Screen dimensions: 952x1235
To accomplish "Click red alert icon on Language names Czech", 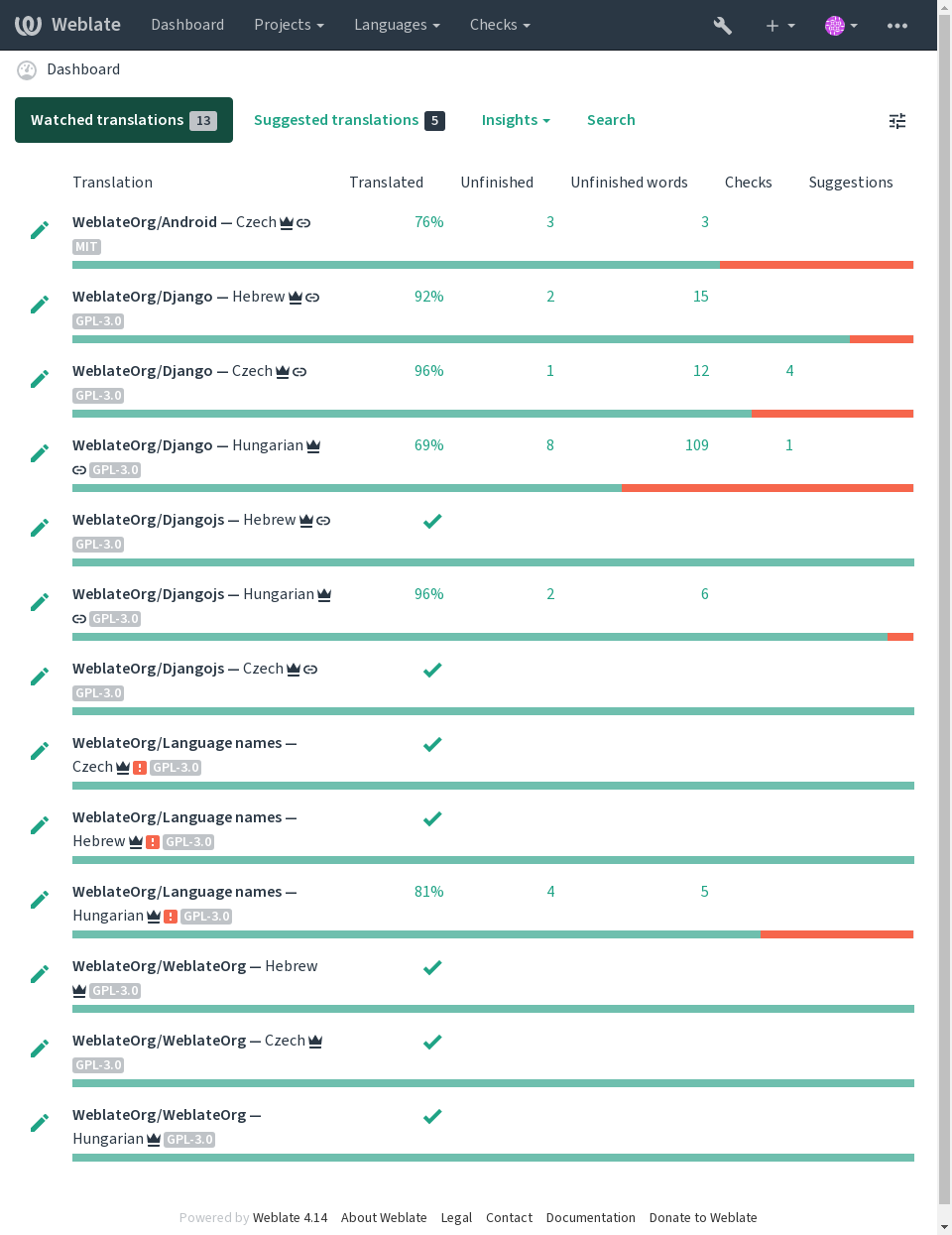I will (x=140, y=768).
